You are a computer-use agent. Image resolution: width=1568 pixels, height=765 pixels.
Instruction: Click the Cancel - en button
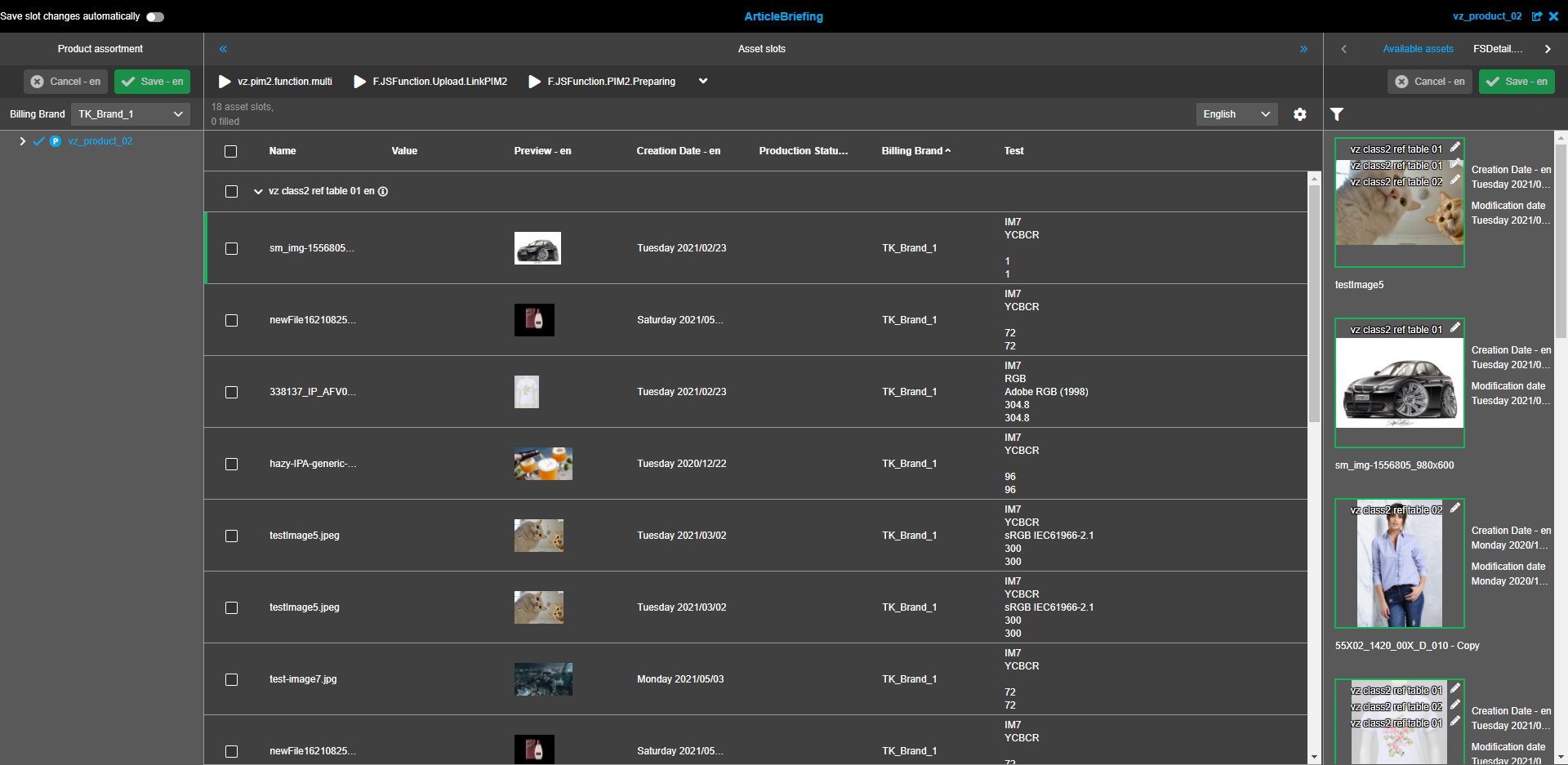click(65, 81)
